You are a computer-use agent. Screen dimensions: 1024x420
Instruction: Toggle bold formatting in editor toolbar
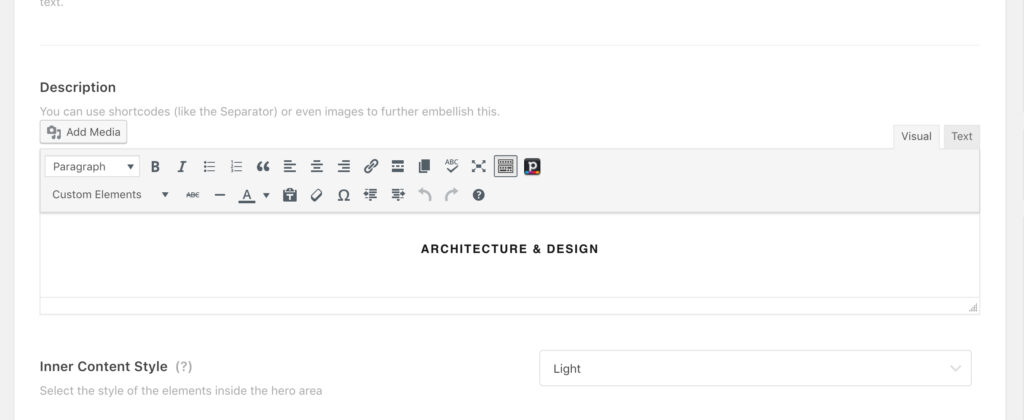155,167
